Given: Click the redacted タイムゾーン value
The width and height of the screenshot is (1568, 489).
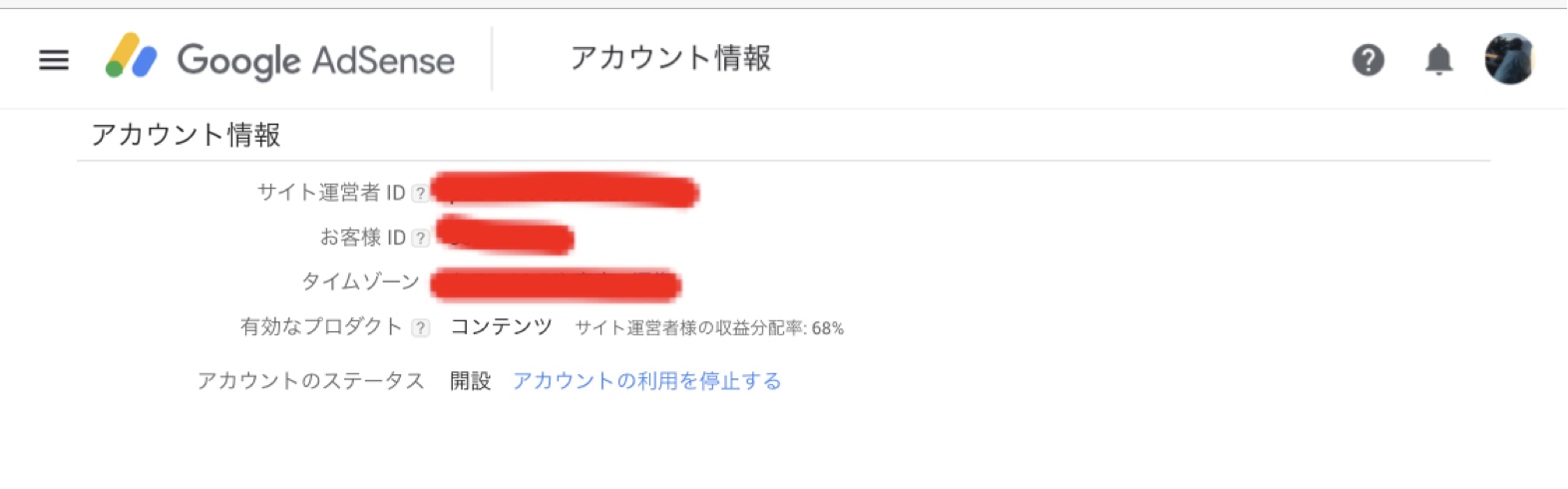Looking at the screenshot, I should pos(556,284).
